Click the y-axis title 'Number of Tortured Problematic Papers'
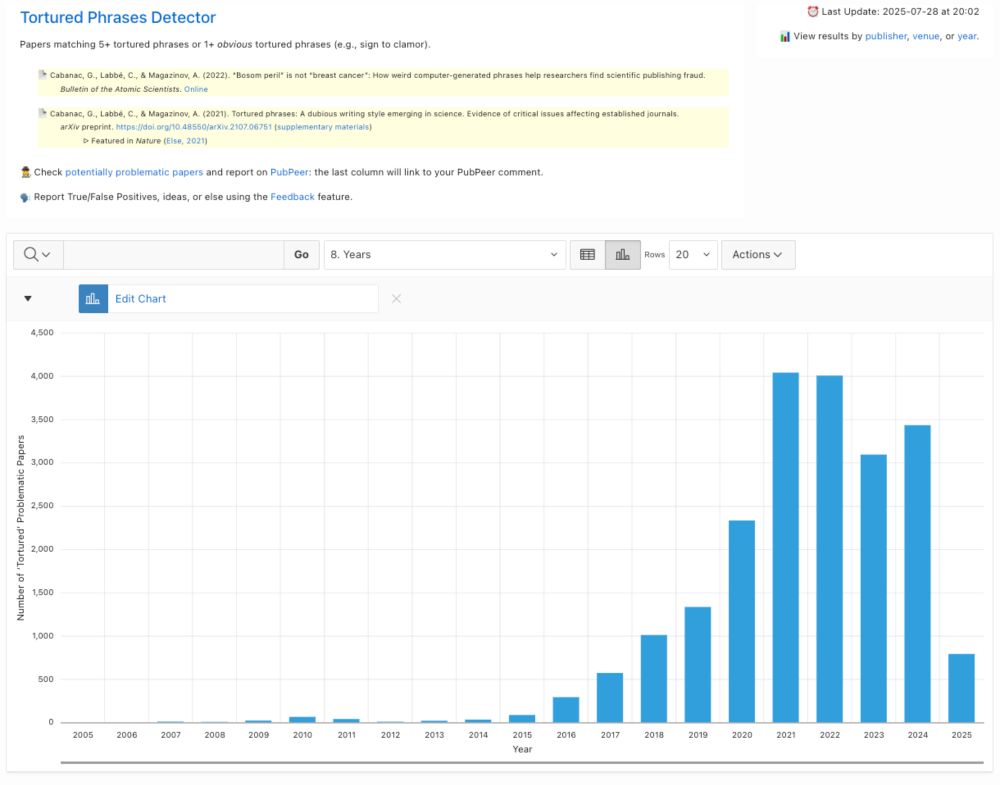The width and height of the screenshot is (1000, 785). 20,527
